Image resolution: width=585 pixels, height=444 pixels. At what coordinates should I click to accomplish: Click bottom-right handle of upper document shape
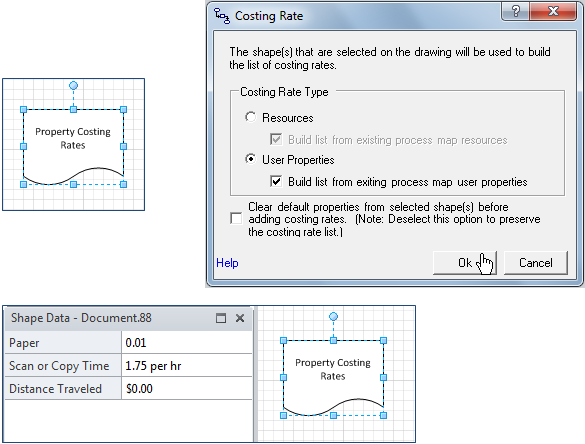tap(123, 184)
